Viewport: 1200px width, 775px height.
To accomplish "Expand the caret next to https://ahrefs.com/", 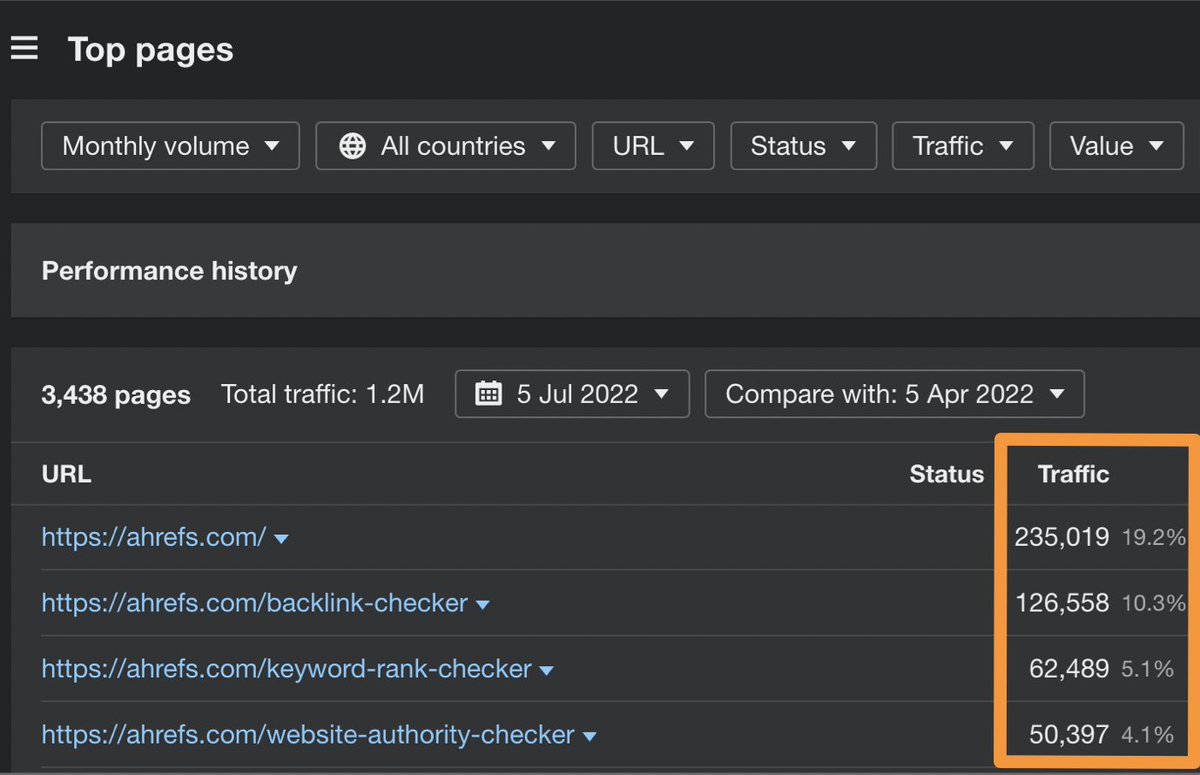I will coord(281,539).
